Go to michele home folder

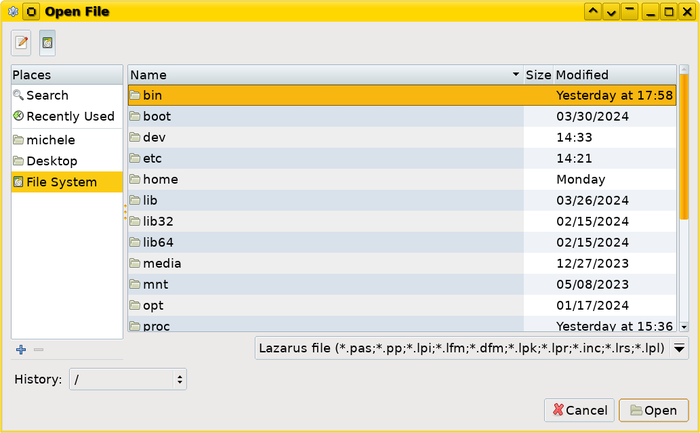[67, 140]
